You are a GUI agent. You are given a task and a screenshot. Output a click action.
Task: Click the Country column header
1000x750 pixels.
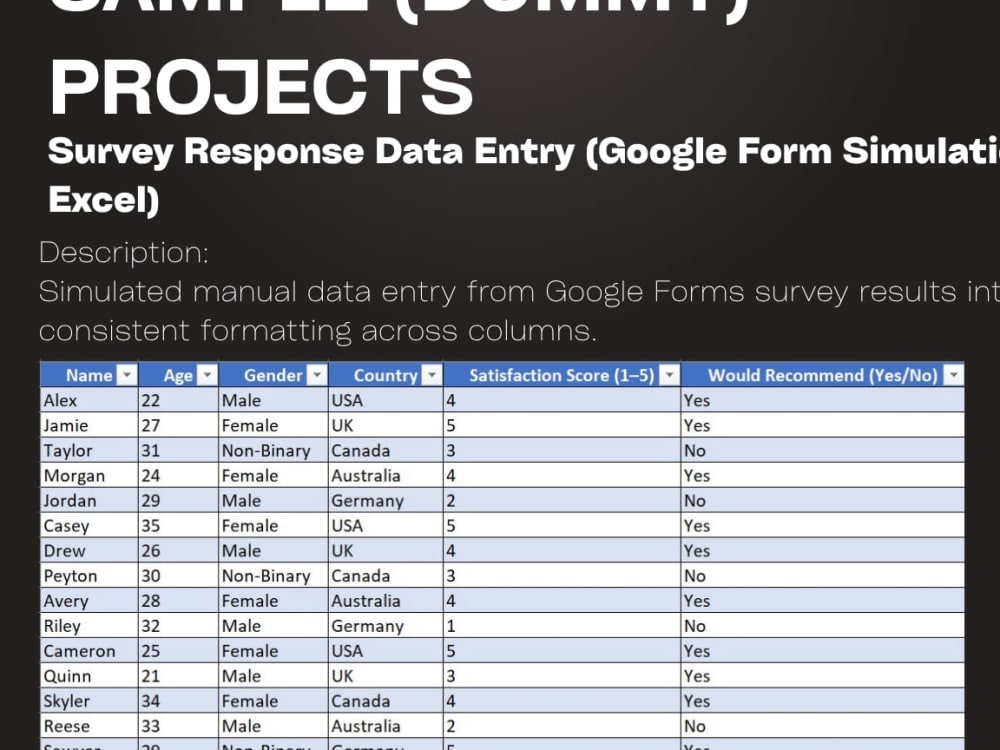click(x=385, y=375)
